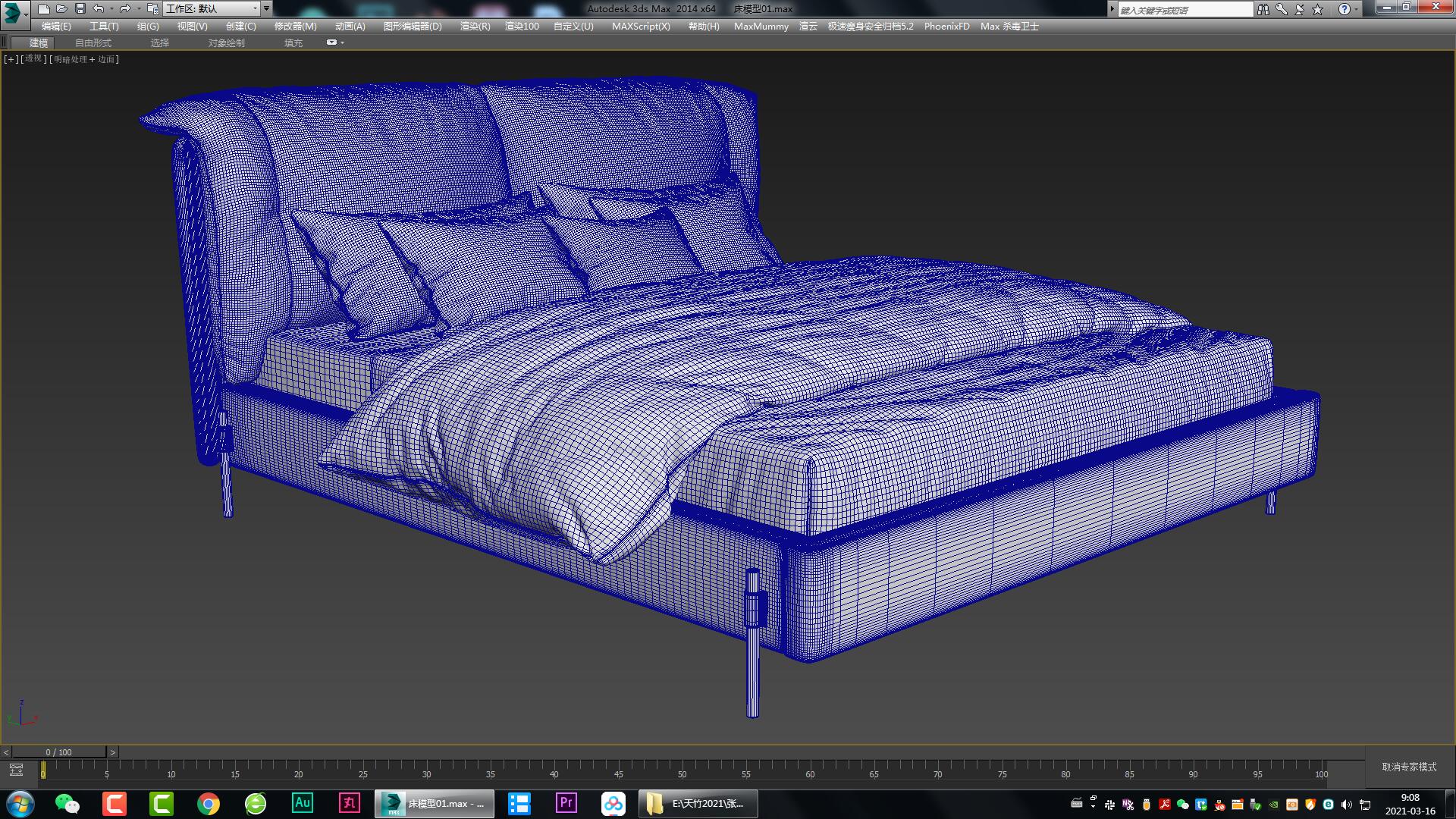Click the favorites star icon near search
The height and width of the screenshot is (819, 1456).
tap(1316, 9)
